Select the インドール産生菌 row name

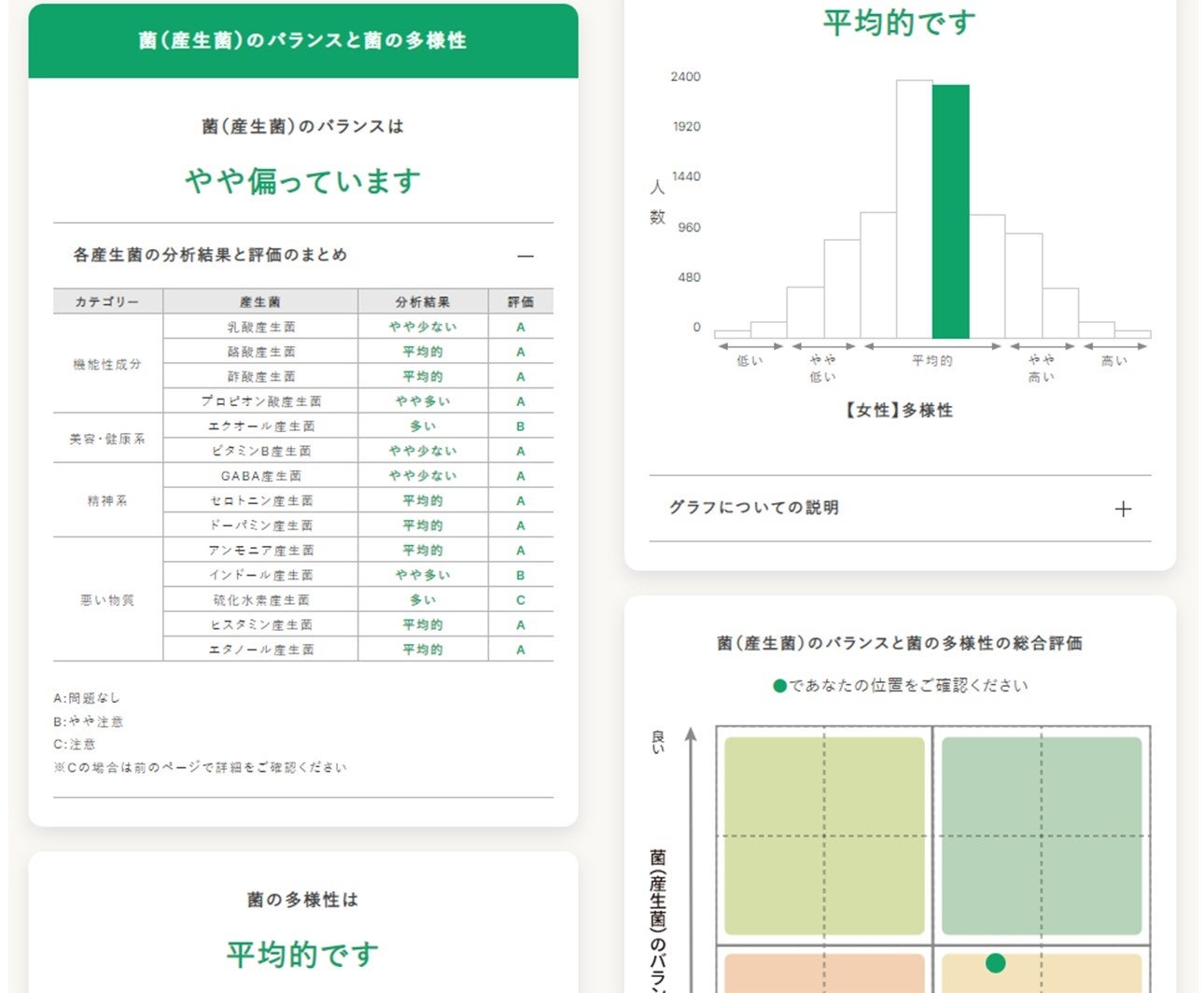coord(261,575)
